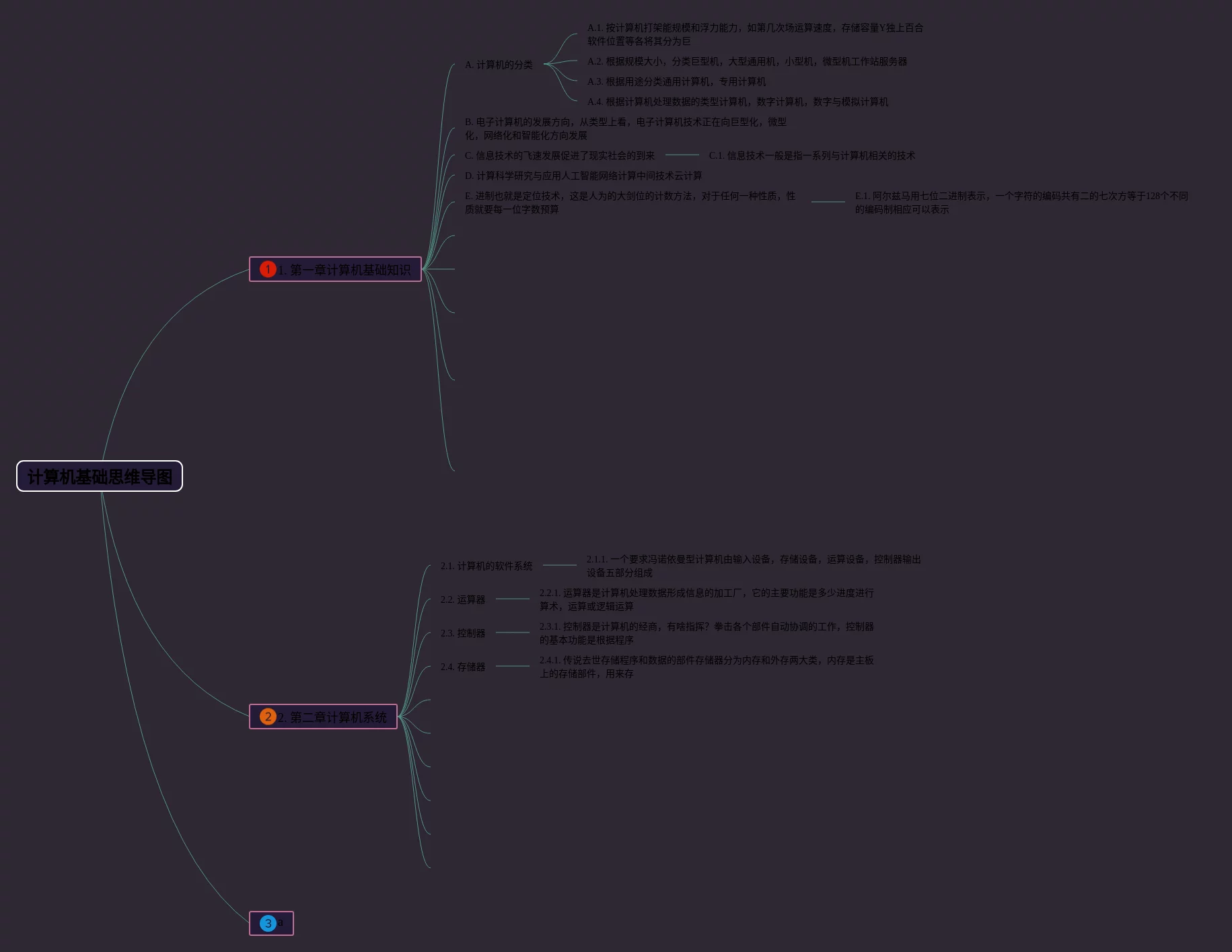Select node B about 电子计算机的发展方向
This screenshot has height=952, width=1232.
[625, 129]
